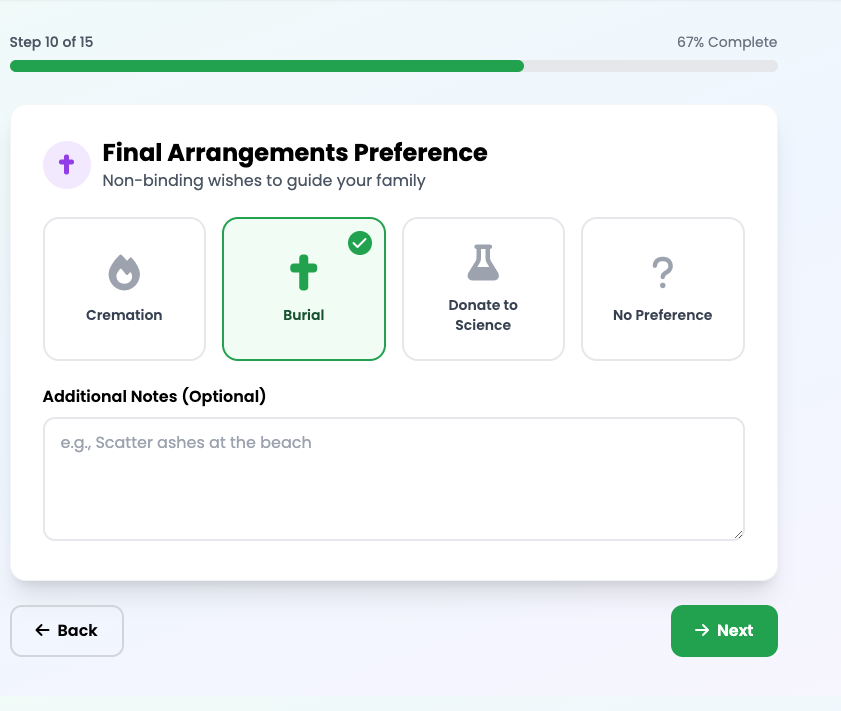The height and width of the screenshot is (711, 841).
Task: Click the resize handle of notes textarea
Action: point(738,534)
